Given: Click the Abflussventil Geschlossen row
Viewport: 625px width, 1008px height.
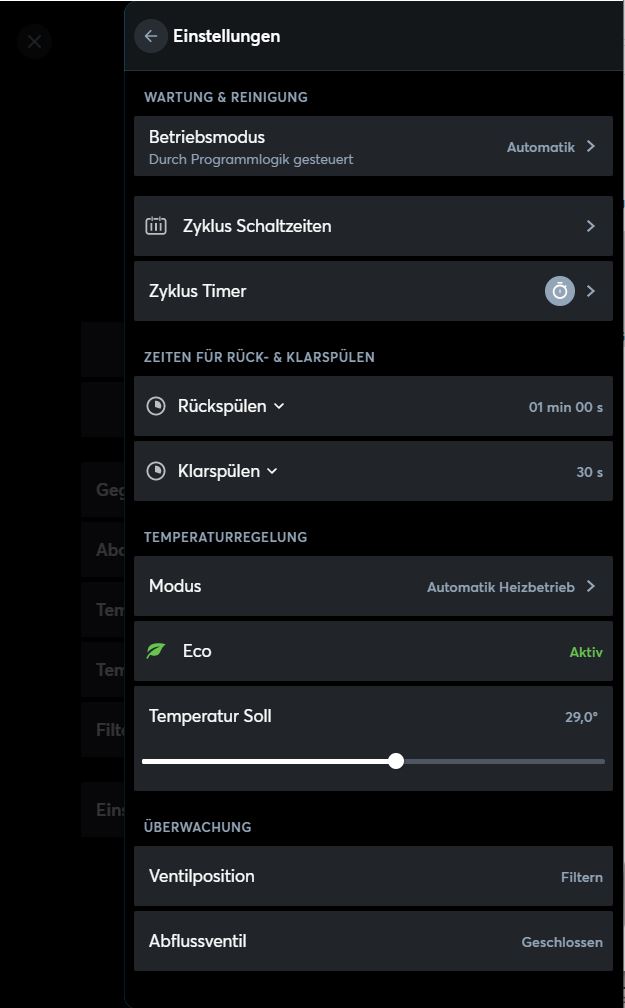Looking at the screenshot, I should coord(373,941).
